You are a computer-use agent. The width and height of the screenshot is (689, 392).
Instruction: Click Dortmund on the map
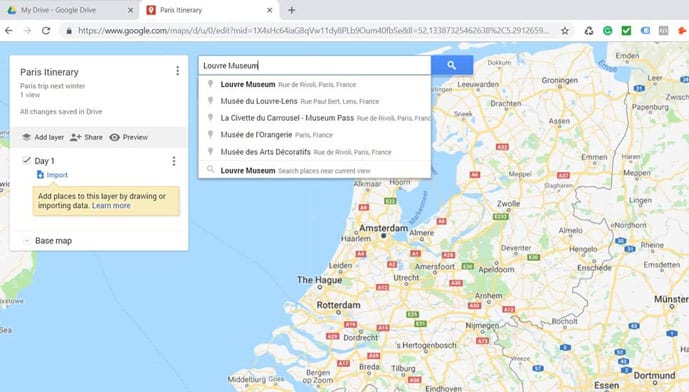point(654,376)
